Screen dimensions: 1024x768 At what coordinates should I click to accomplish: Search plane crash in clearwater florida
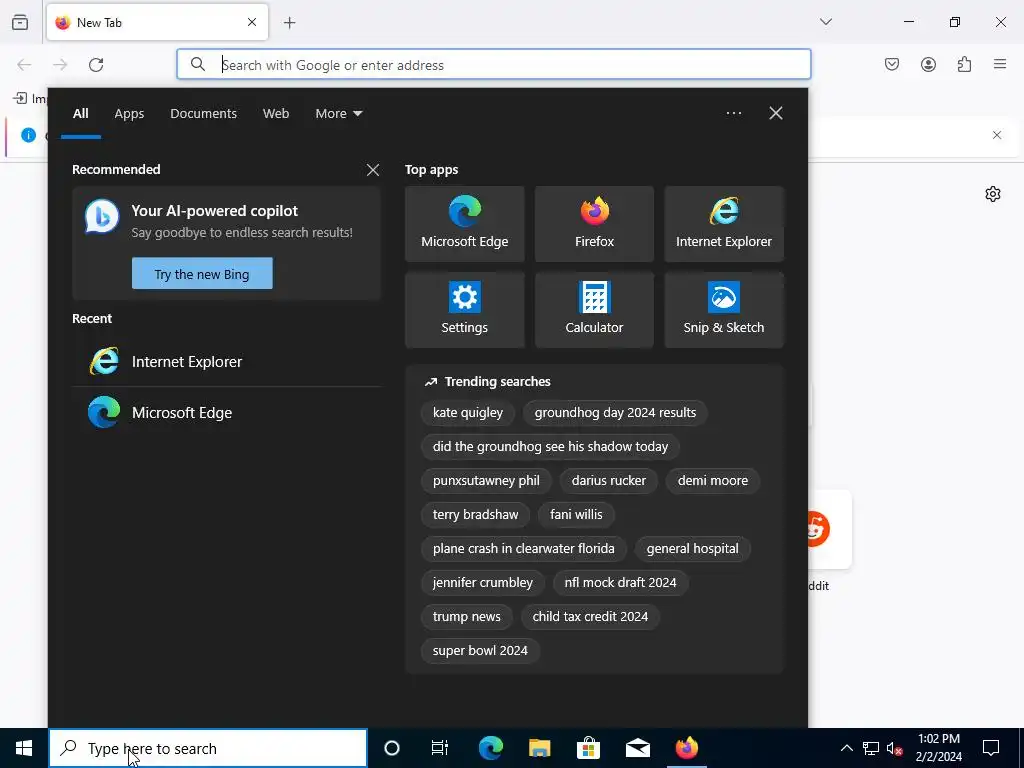coord(523,549)
